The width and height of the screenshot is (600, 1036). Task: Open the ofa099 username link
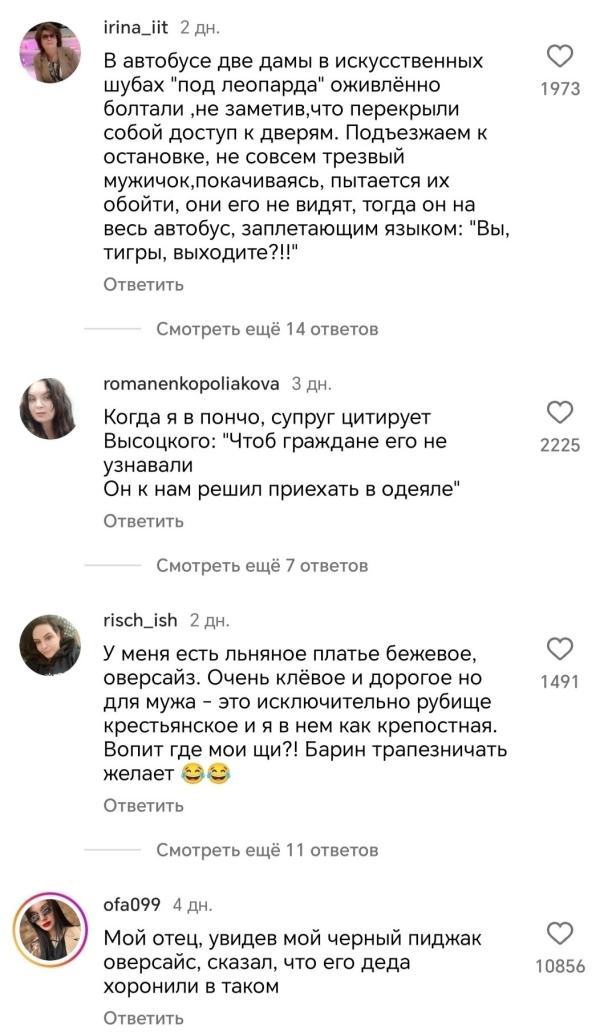coord(133,905)
